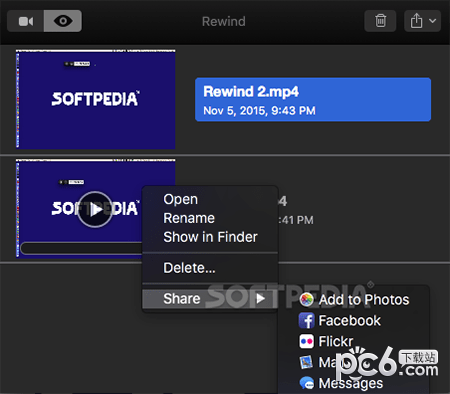
Task: Click the share upload icon in toolbar
Action: pyautogui.click(x=416, y=21)
